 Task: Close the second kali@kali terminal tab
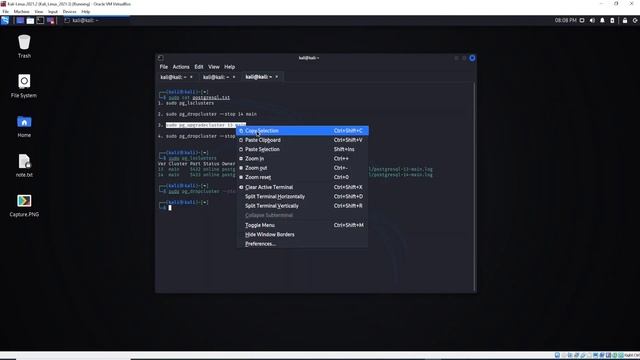pyautogui.click(x=234, y=77)
